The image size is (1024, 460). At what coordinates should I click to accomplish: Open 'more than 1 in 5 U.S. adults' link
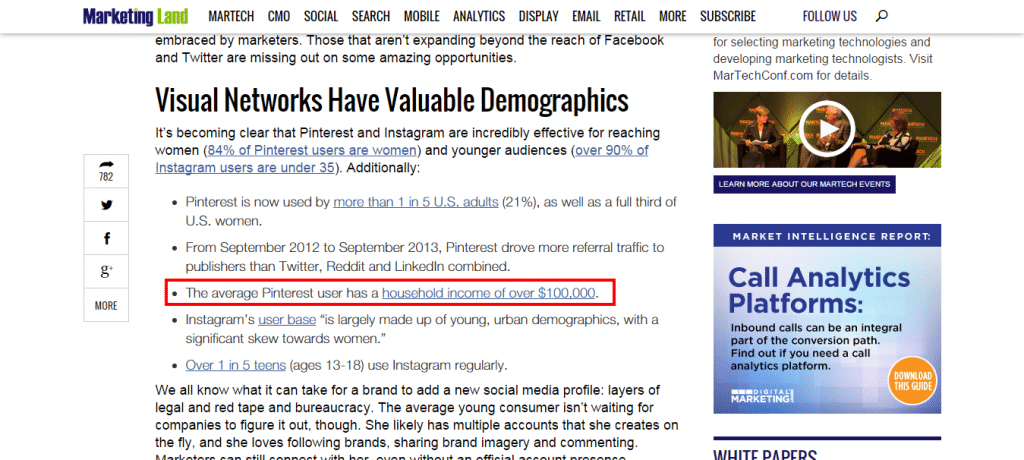point(416,202)
